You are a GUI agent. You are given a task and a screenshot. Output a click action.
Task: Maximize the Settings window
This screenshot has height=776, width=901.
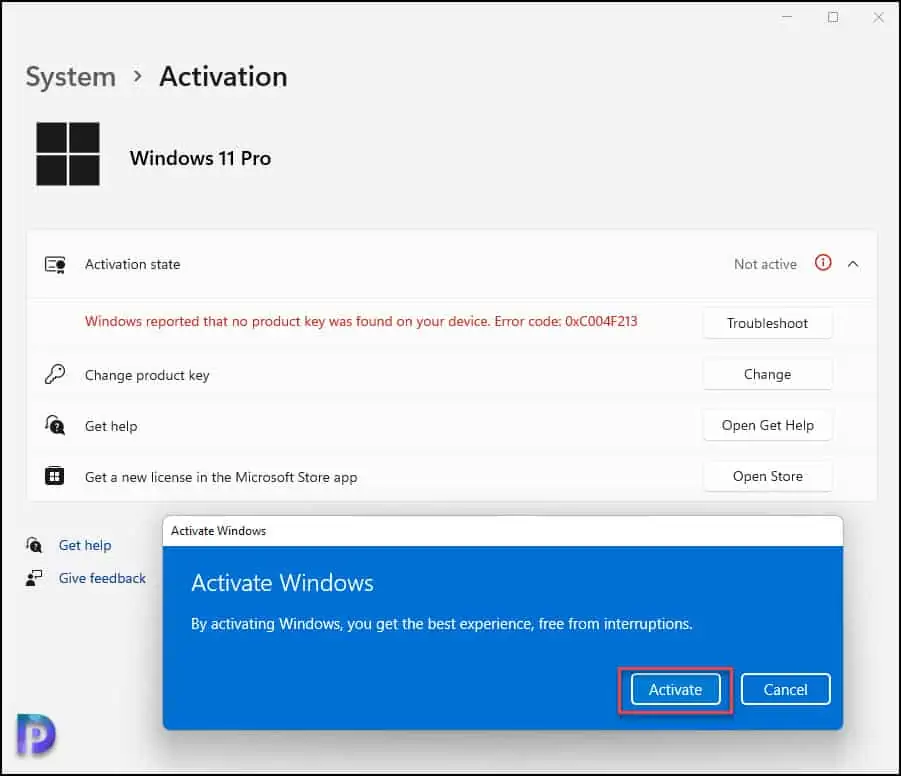click(x=833, y=17)
